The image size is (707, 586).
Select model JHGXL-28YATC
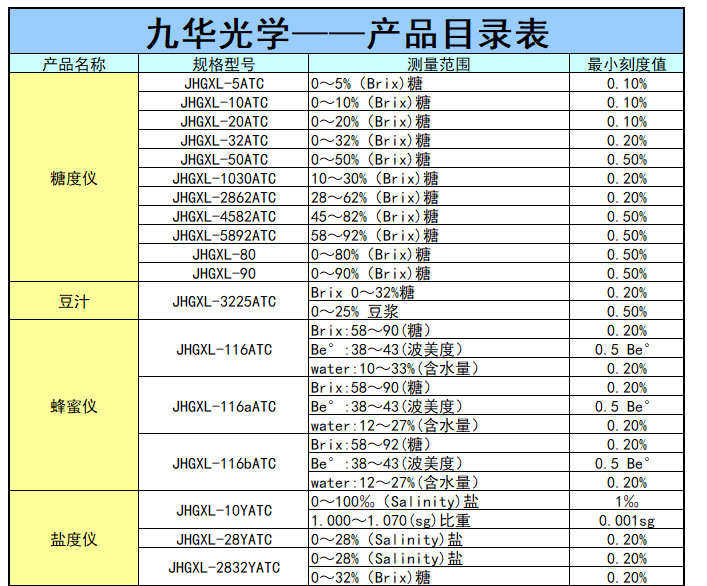(224, 539)
